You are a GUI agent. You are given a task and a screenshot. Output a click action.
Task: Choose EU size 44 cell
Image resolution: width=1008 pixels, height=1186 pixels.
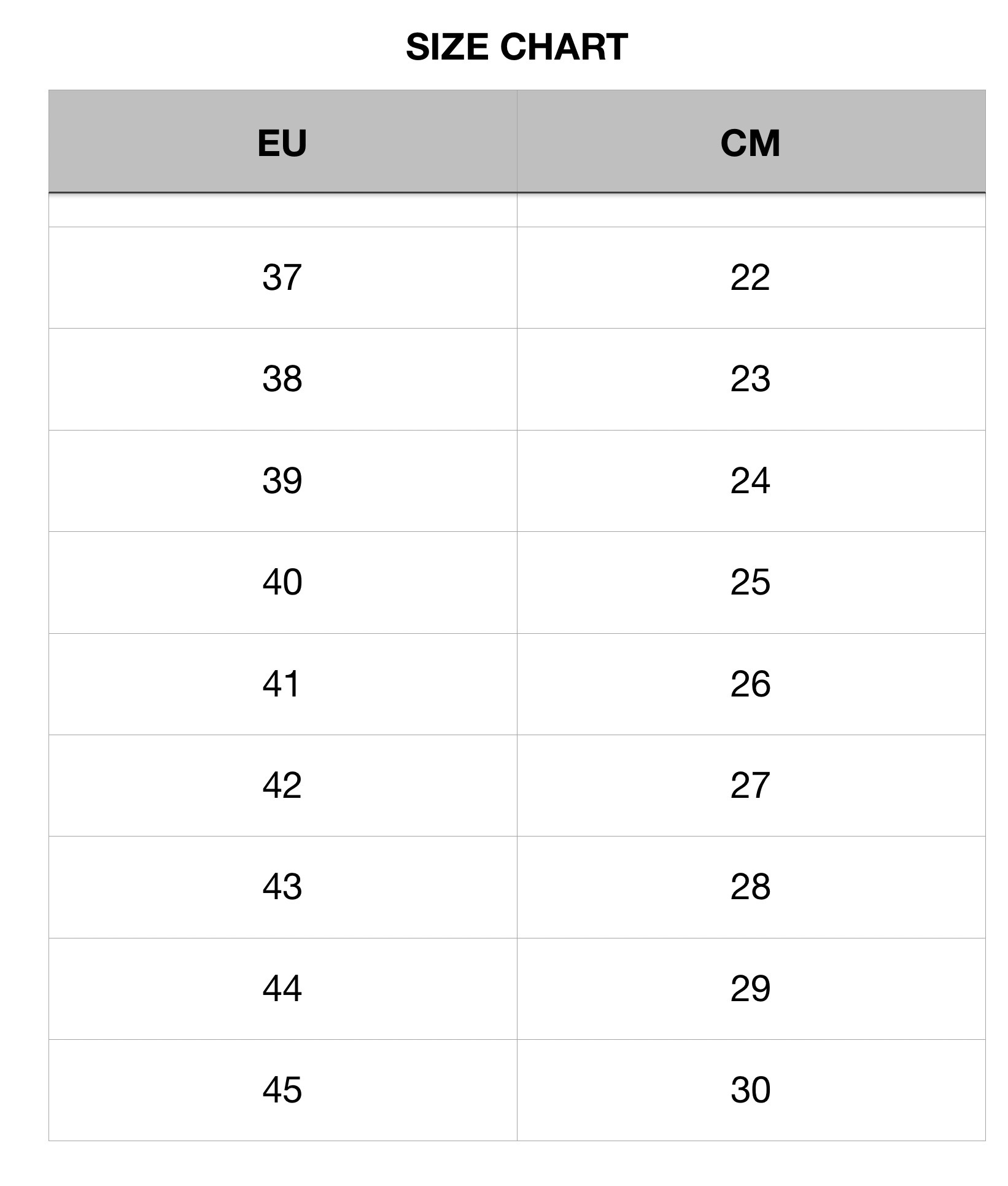pyautogui.click(x=282, y=988)
